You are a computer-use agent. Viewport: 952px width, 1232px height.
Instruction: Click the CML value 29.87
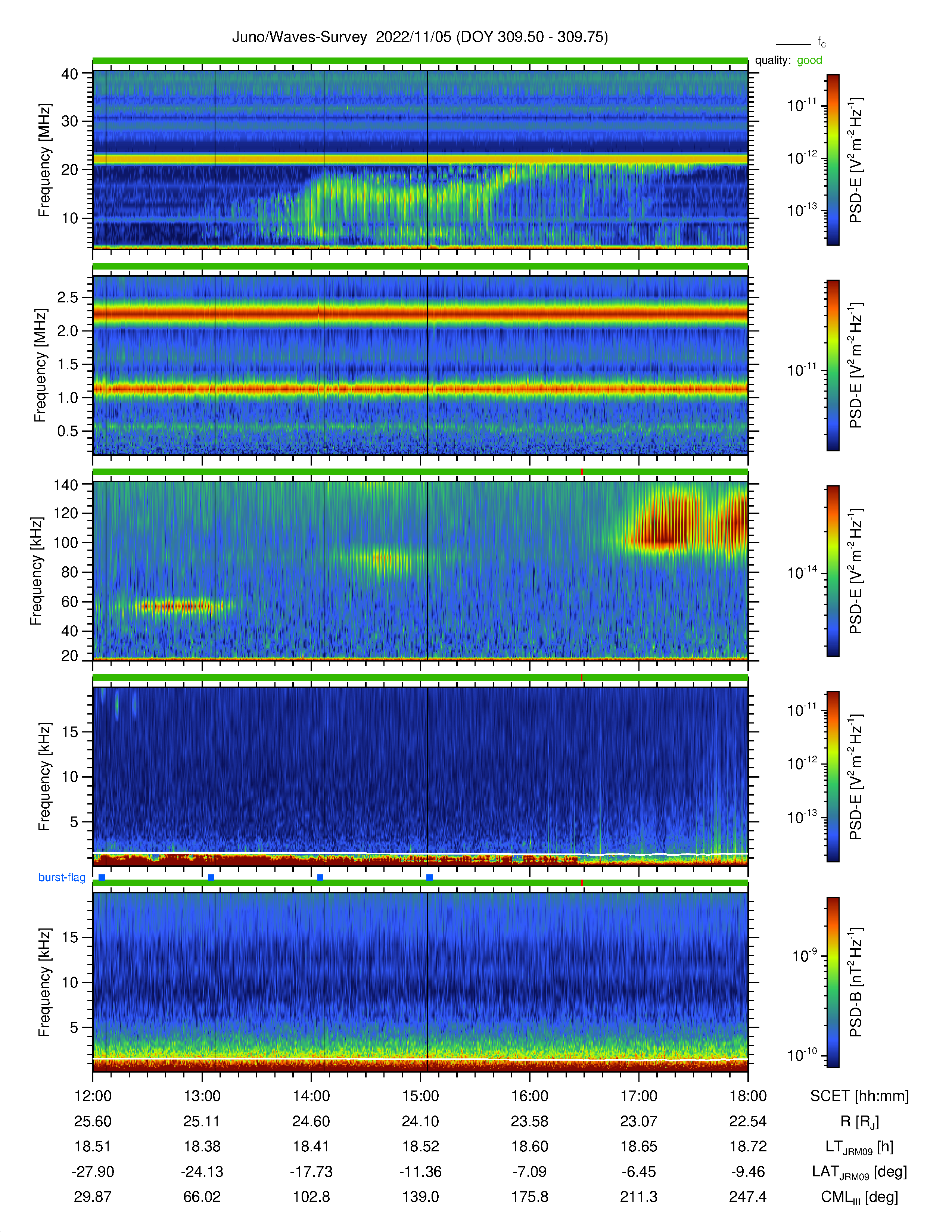point(93,1197)
